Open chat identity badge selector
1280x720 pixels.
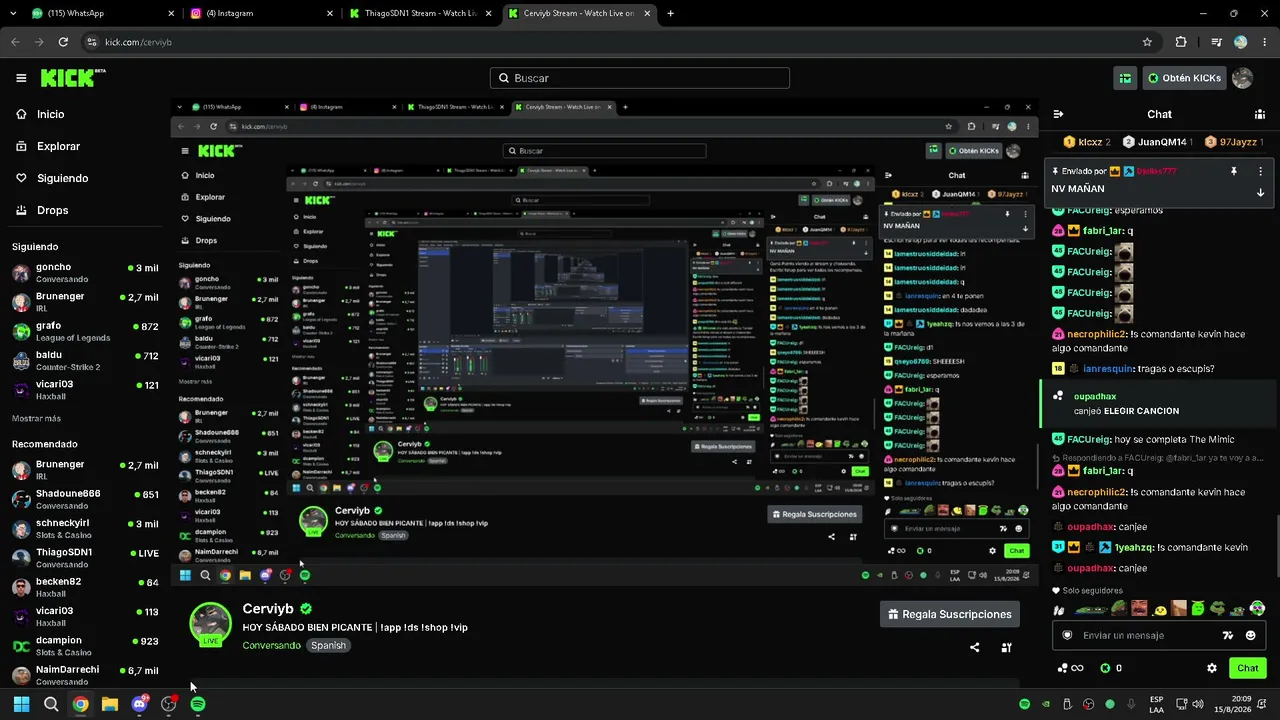(1067, 635)
